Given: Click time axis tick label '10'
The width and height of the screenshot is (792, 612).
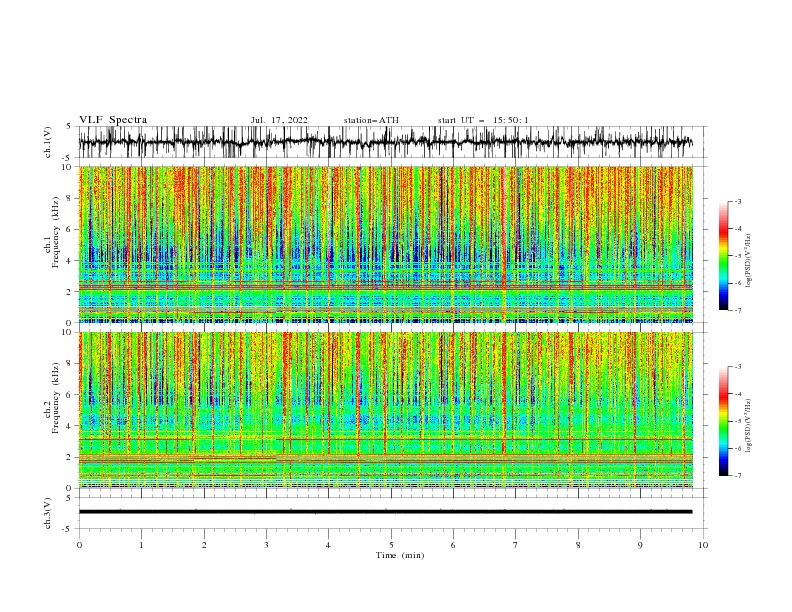Looking at the screenshot, I should point(703,545).
